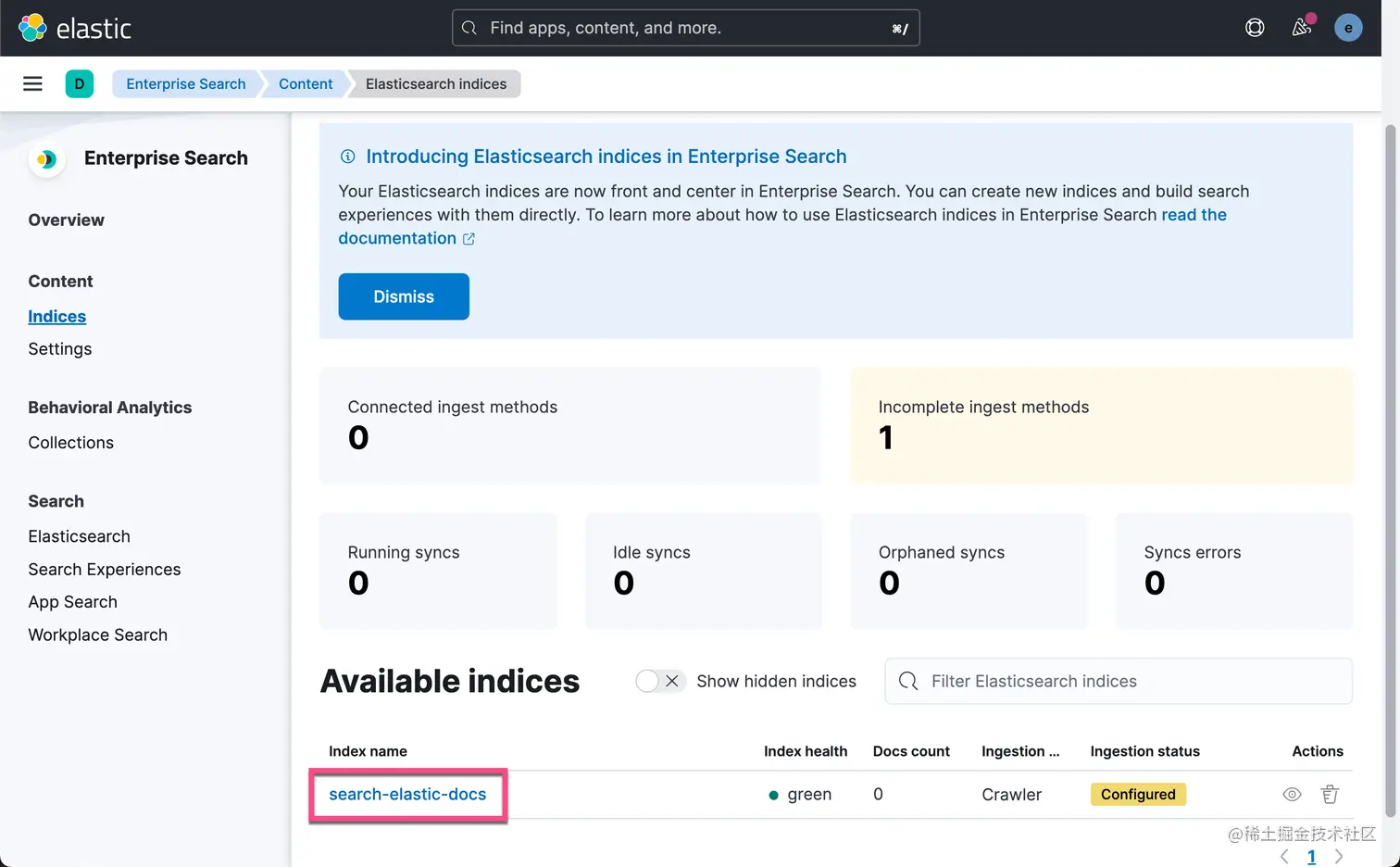Open App Search in sidebar

[x=73, y=602]
